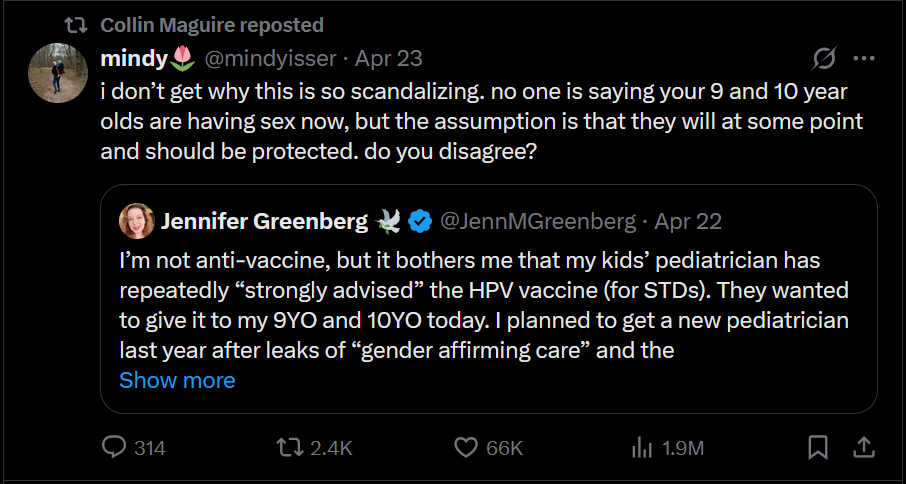
Task: Expand quoted post with Show more
Action: [x=177, y=380]
